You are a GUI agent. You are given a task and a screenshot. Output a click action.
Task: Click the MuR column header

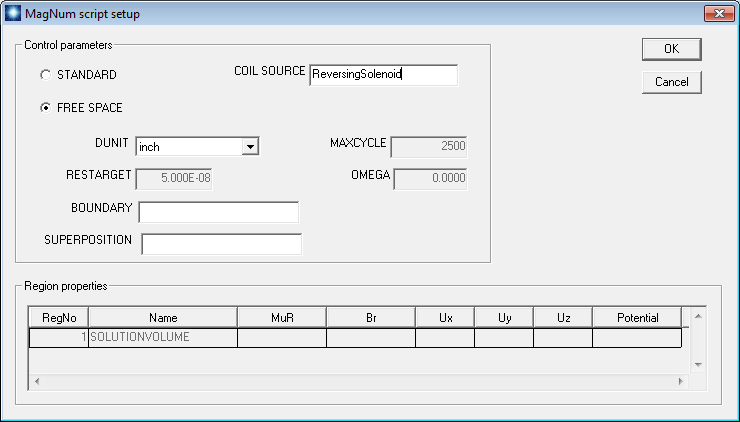tap(281, 318)
